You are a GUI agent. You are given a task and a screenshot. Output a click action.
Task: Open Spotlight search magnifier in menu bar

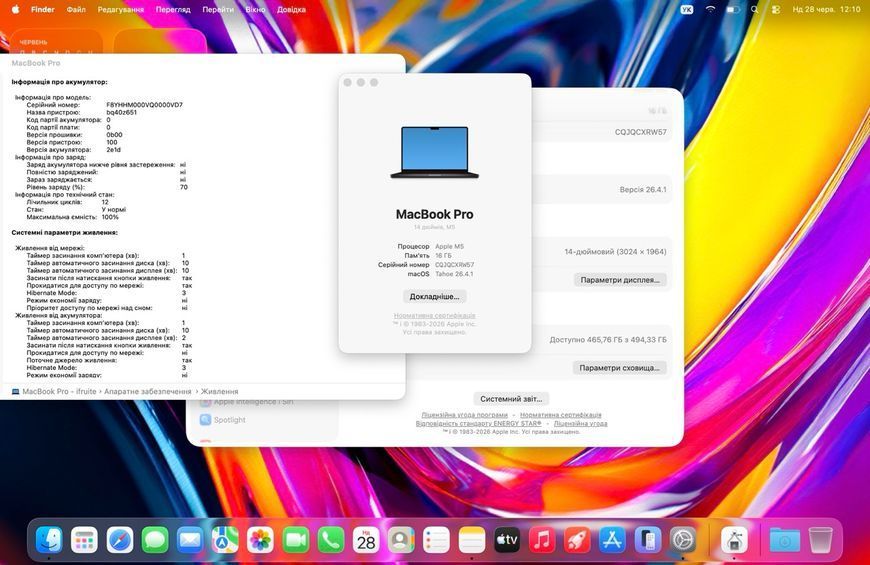pos(755,9)
